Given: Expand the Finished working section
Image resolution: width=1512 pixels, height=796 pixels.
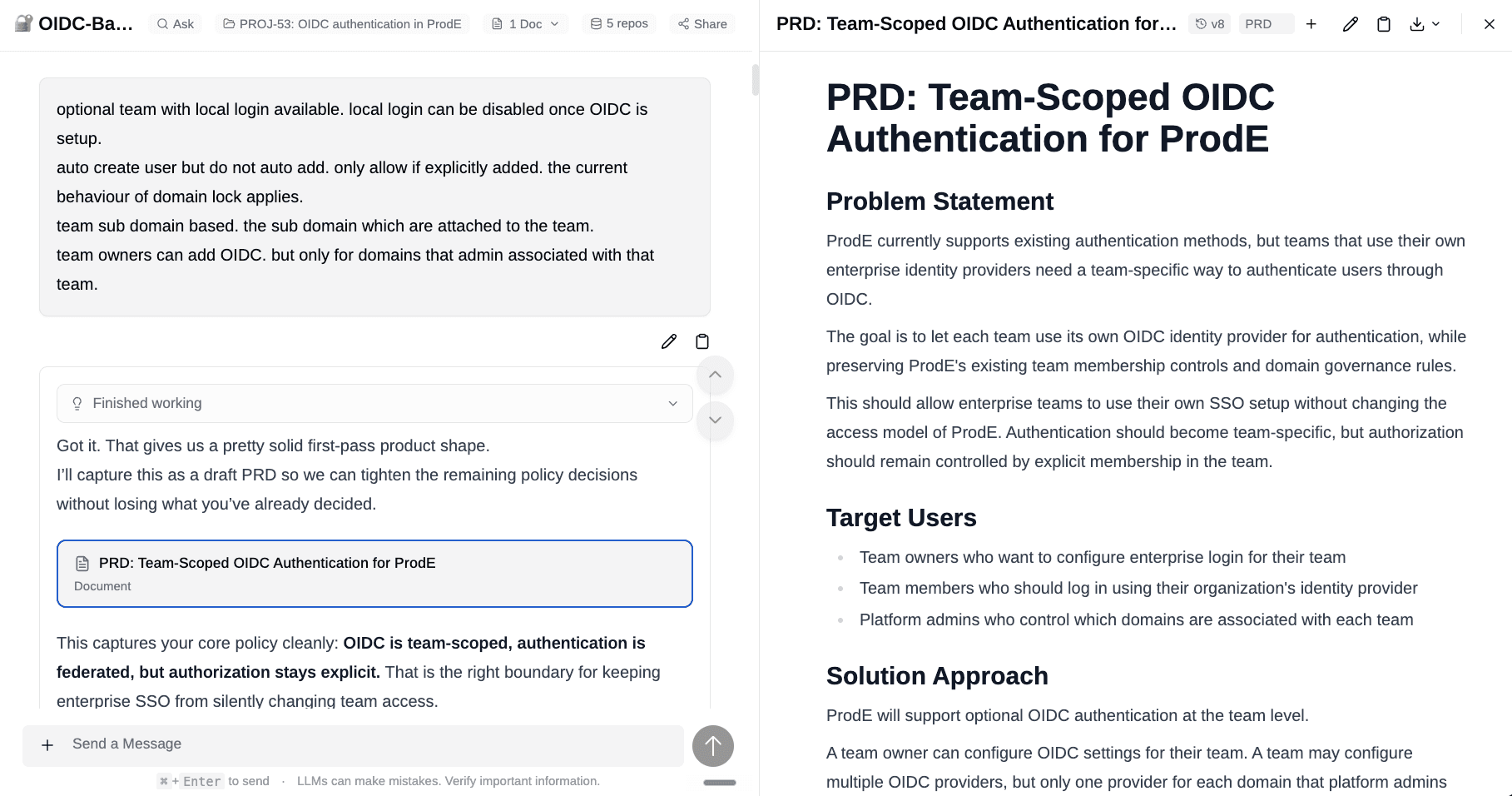Looking at the screenshot, I should click(x=374, y=403).
